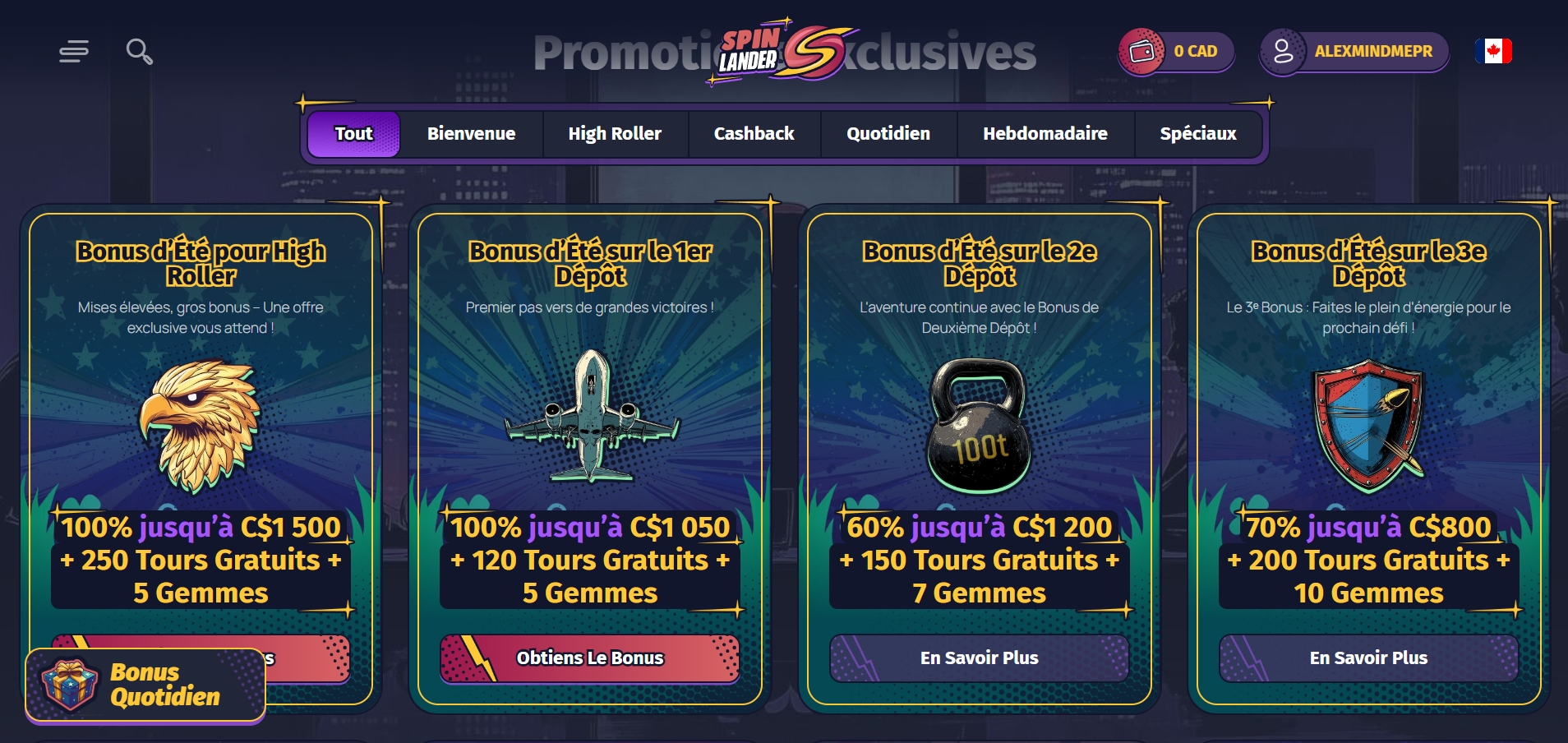1568x743 pixels.
Task: Click the golden eagle bonus image
Action: (x=200, y=427)
